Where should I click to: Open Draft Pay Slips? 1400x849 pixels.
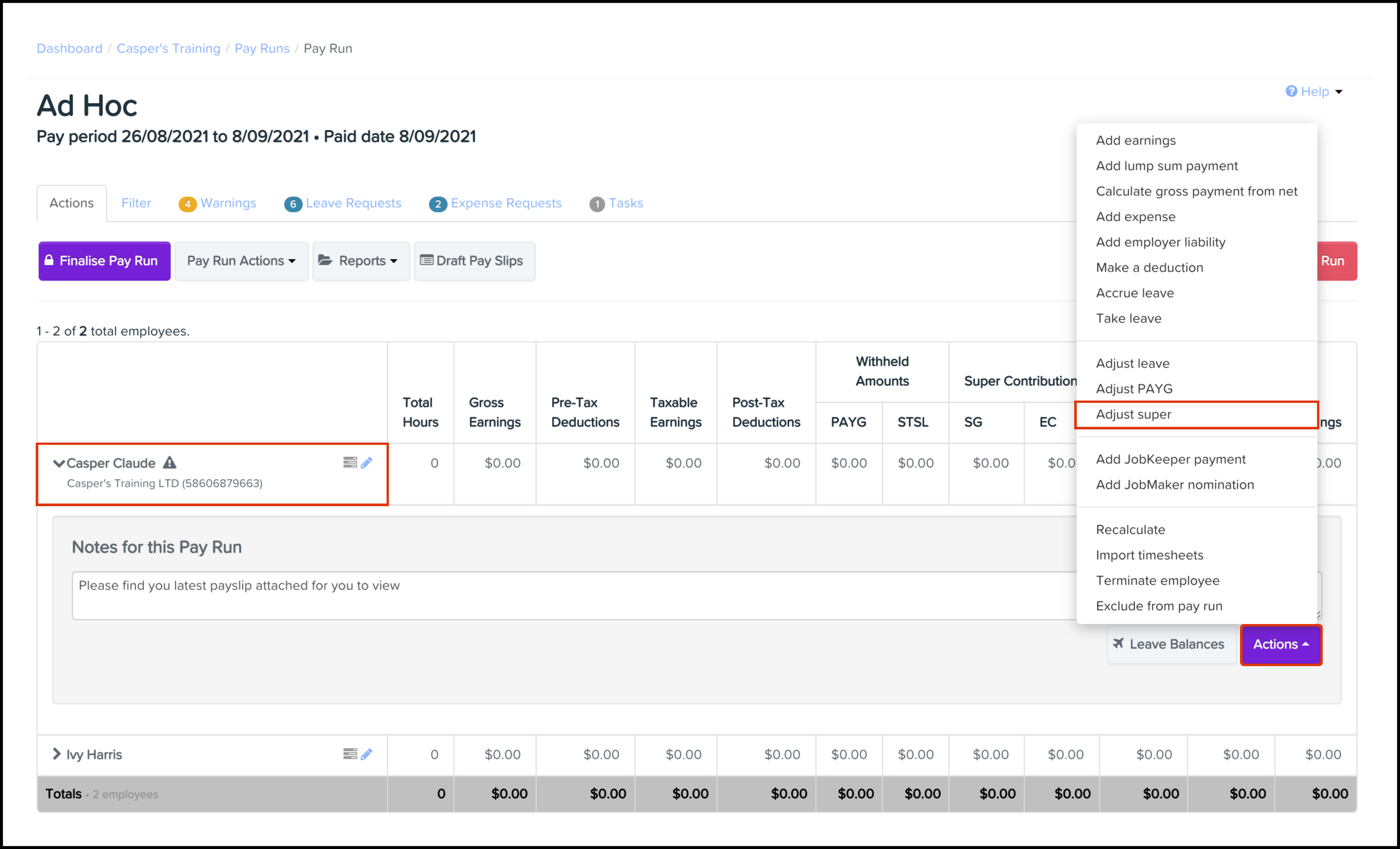(x=474, y=261)
